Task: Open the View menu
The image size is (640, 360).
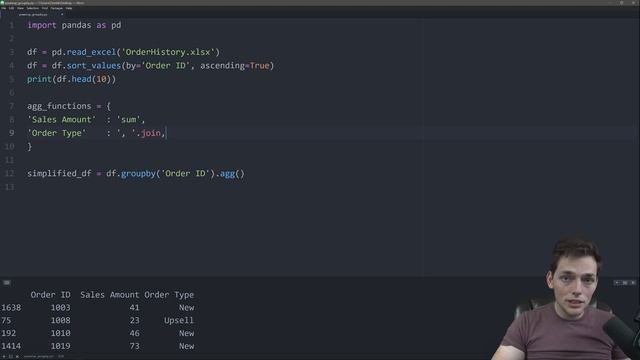Action: 20,8
